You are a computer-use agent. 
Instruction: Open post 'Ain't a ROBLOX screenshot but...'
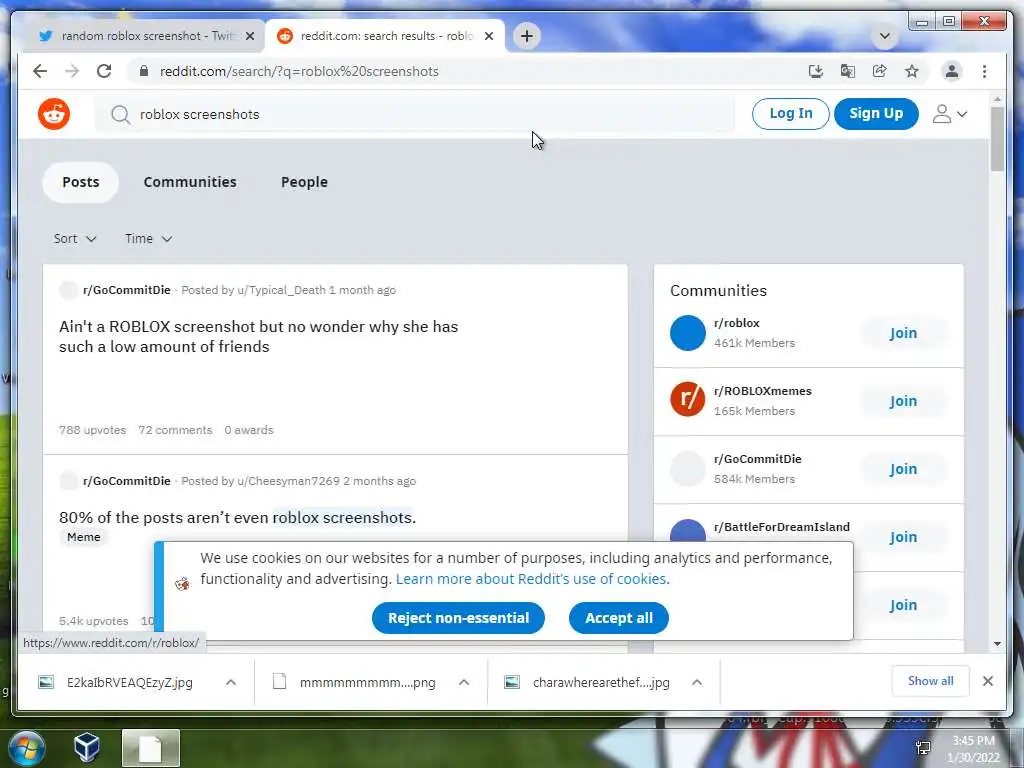[x=259, y=336]
